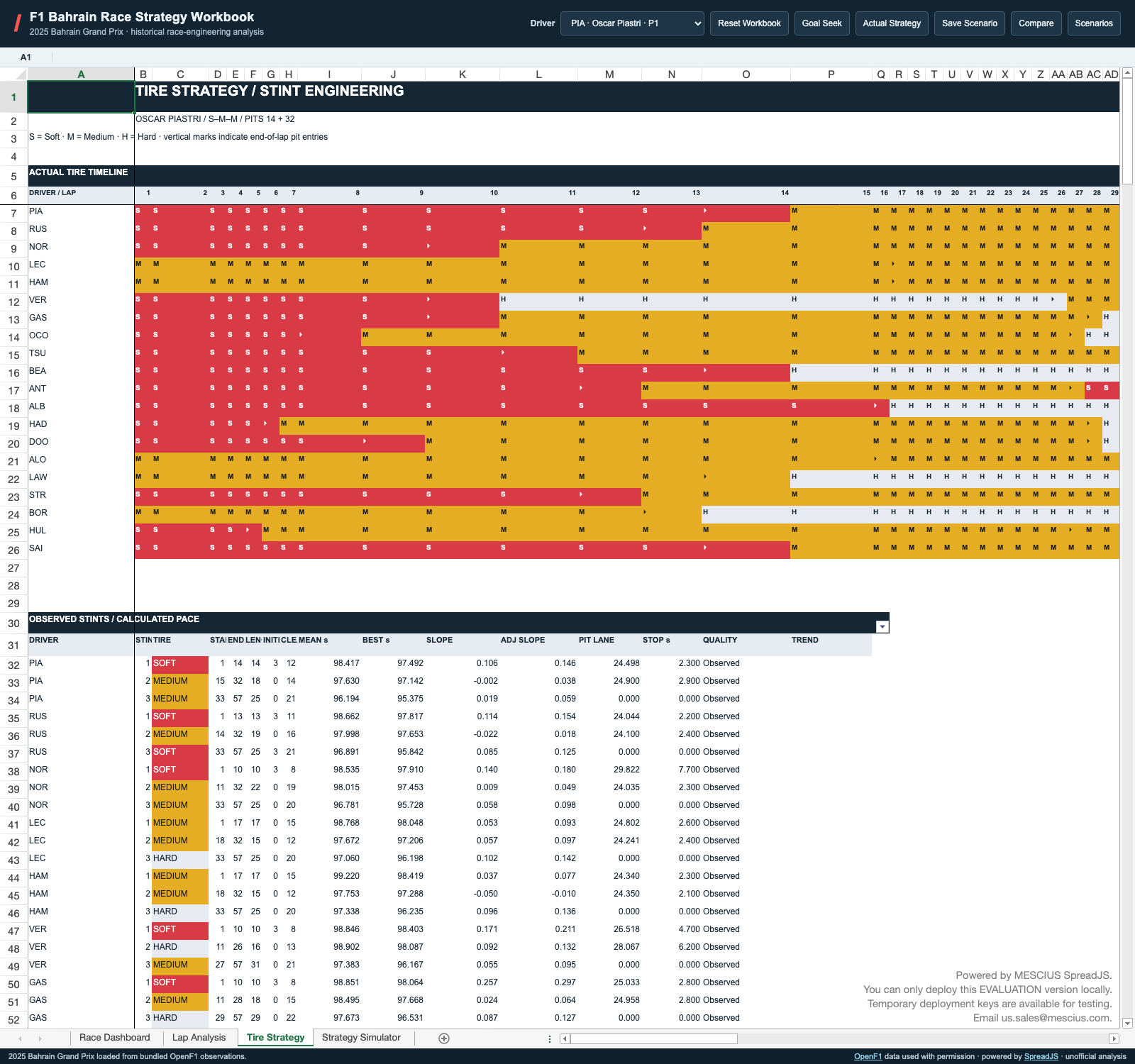The height and width of the screenshot is (1064, 1135).
Task: Click the tab strip options dots
Action: click(550, 1038)
